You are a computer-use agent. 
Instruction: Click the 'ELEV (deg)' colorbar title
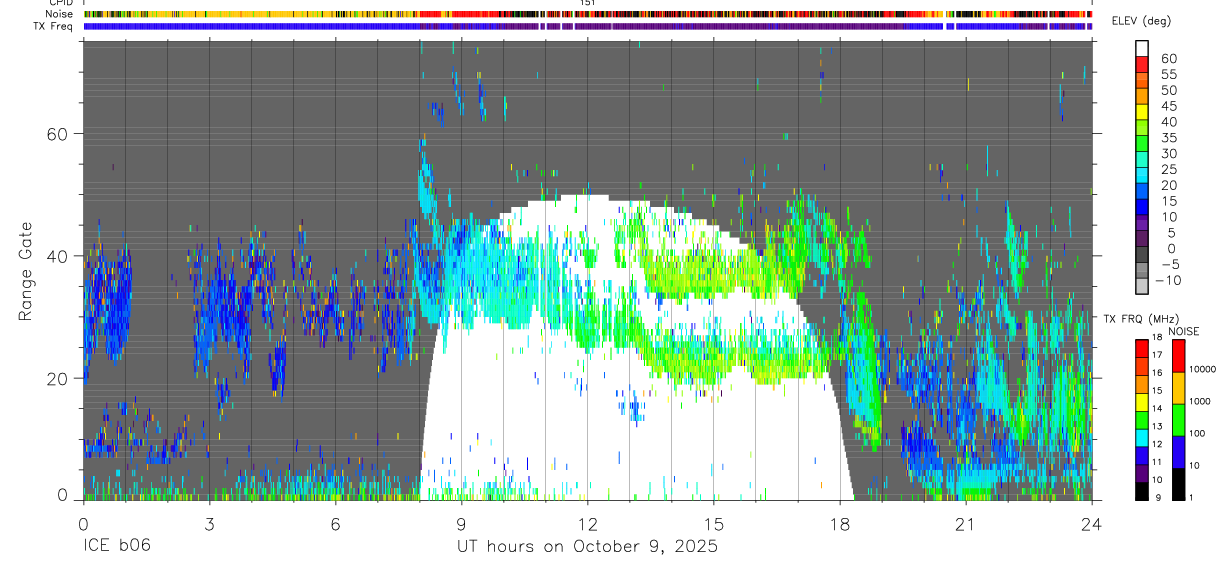click(x=1141, y=21)
